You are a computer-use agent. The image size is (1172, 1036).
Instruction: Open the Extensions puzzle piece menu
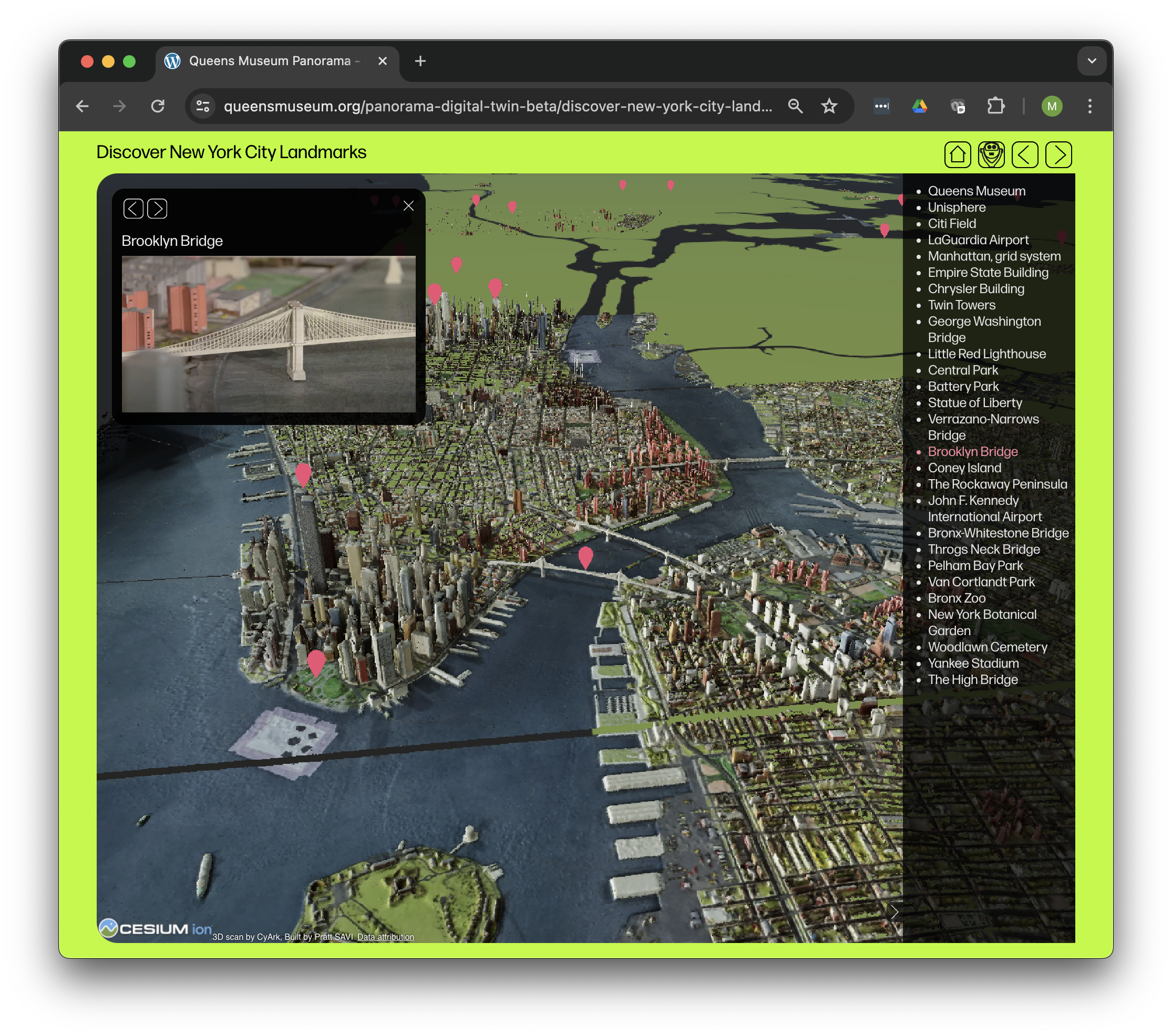(996, 106)
